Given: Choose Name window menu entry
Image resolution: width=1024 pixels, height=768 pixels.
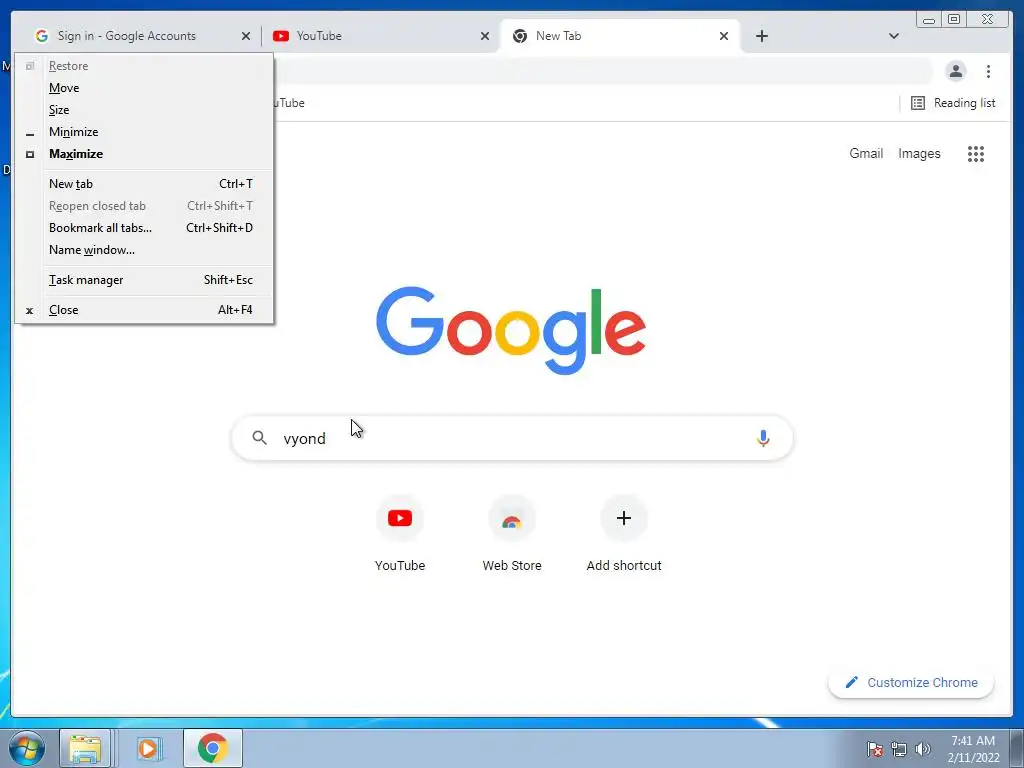Looking at the screenshot, I should tap(144, 250).
